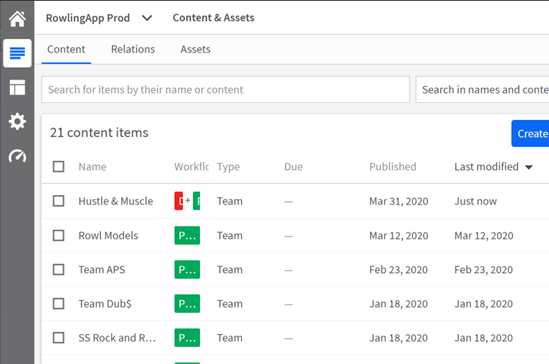Switch to the Relations tab

133,49
